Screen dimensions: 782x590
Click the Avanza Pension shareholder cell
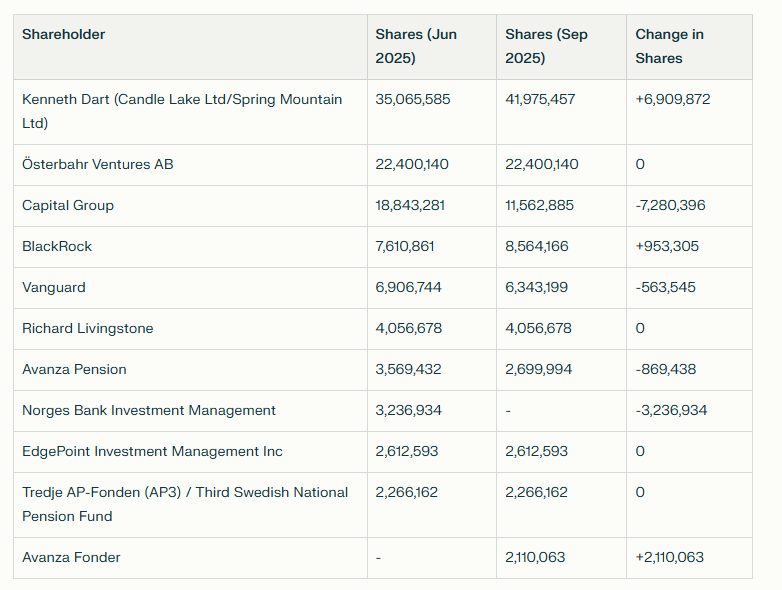[75, 369]
